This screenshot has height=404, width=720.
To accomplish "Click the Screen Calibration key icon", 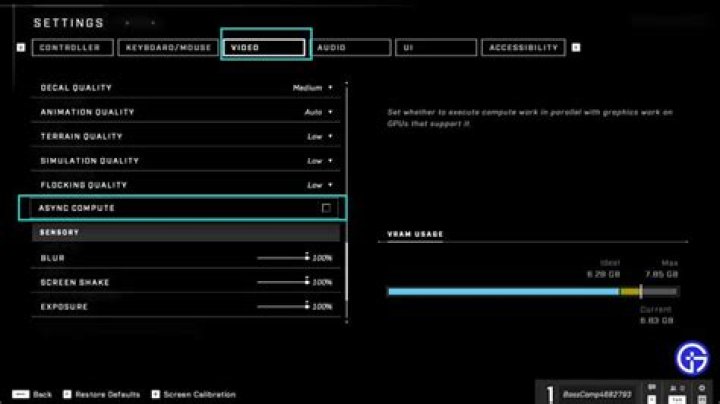I will (x=155, y=394).
